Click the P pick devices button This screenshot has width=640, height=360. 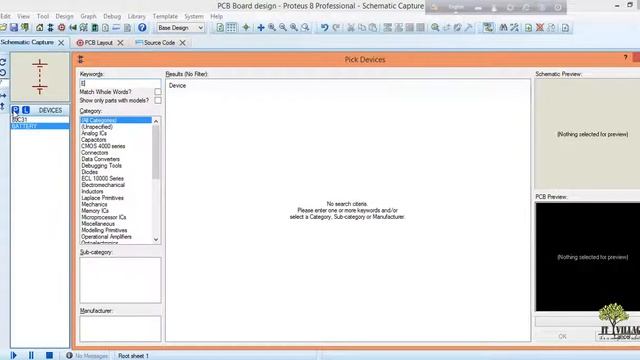pyautogui.click(x=16, y=110)
